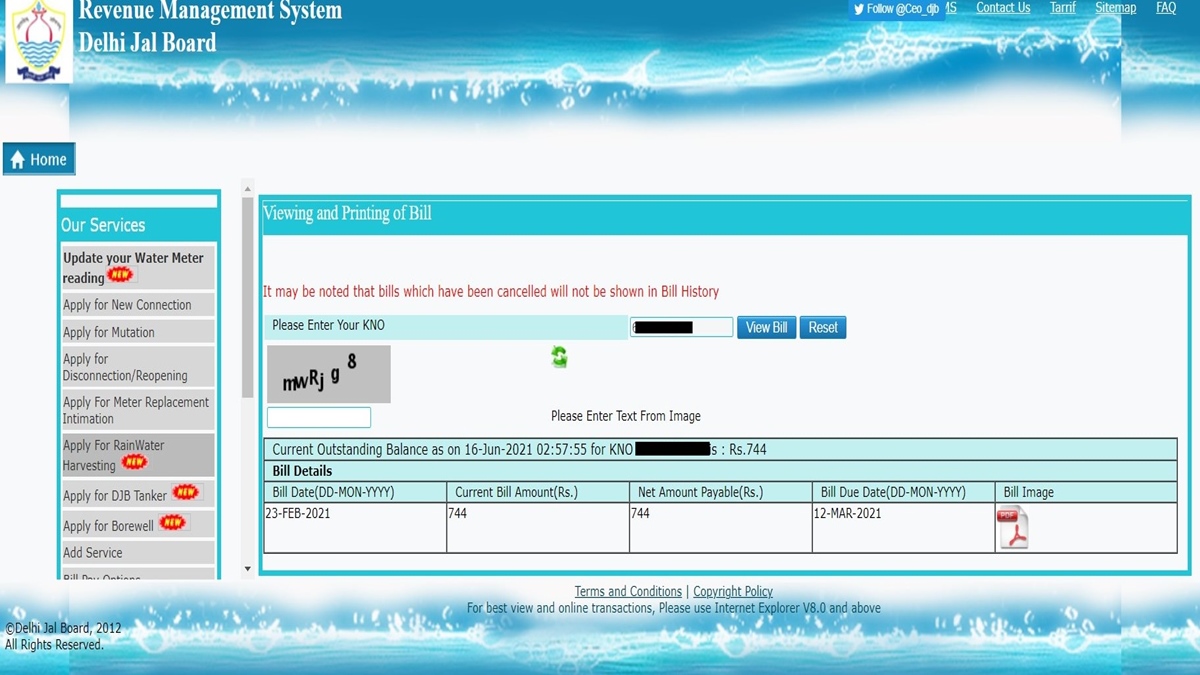The image size is (1200, 675).
Task: Open the FAQ page
Action: (x=1165, y=8)
